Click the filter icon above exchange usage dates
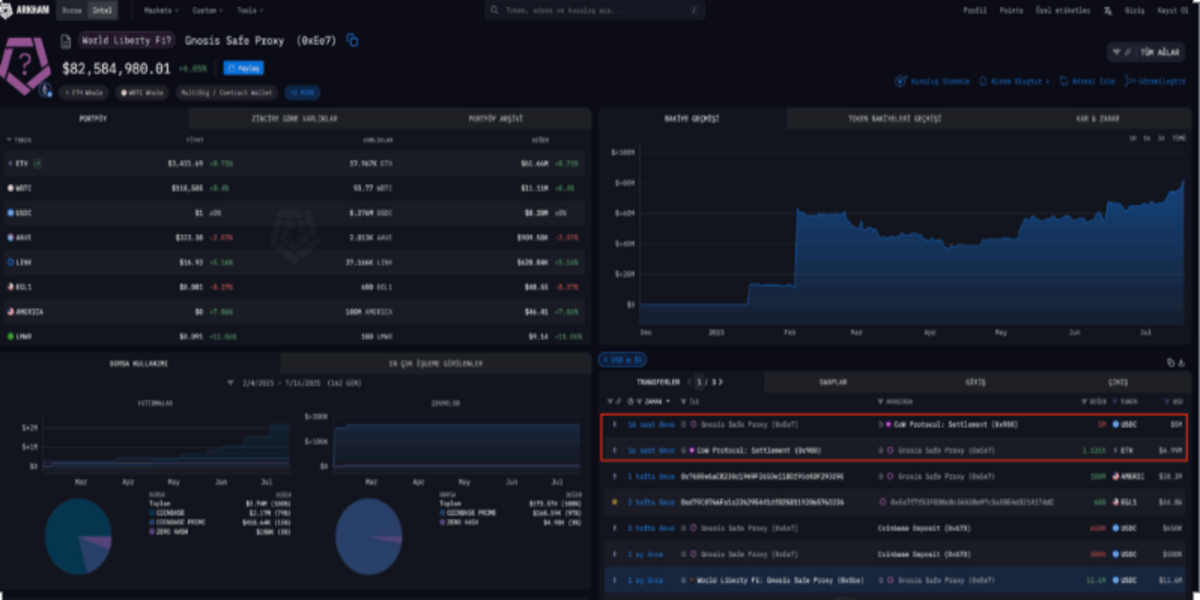 pos(230,382)
